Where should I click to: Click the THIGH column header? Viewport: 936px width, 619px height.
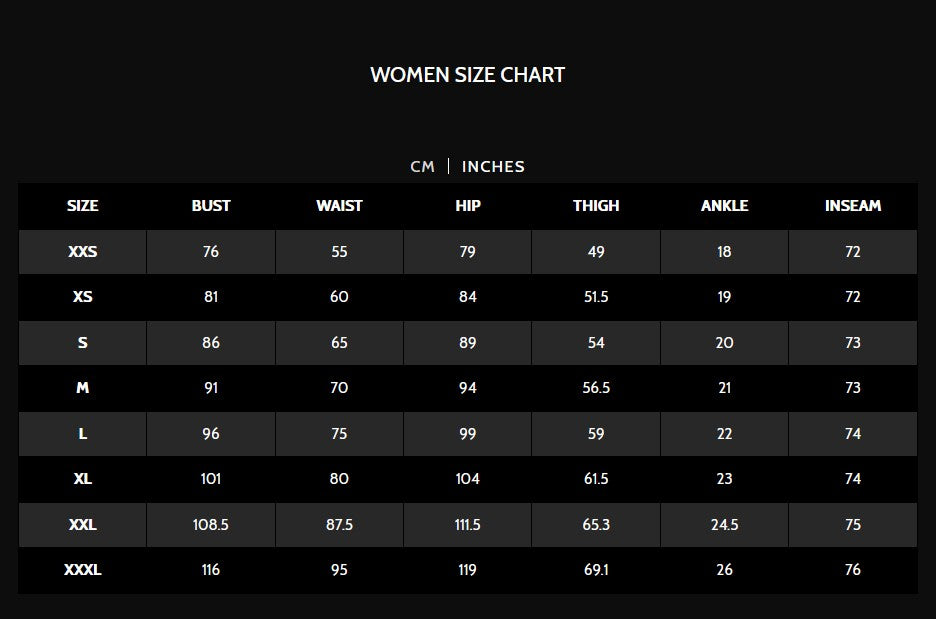coord(596,206)
